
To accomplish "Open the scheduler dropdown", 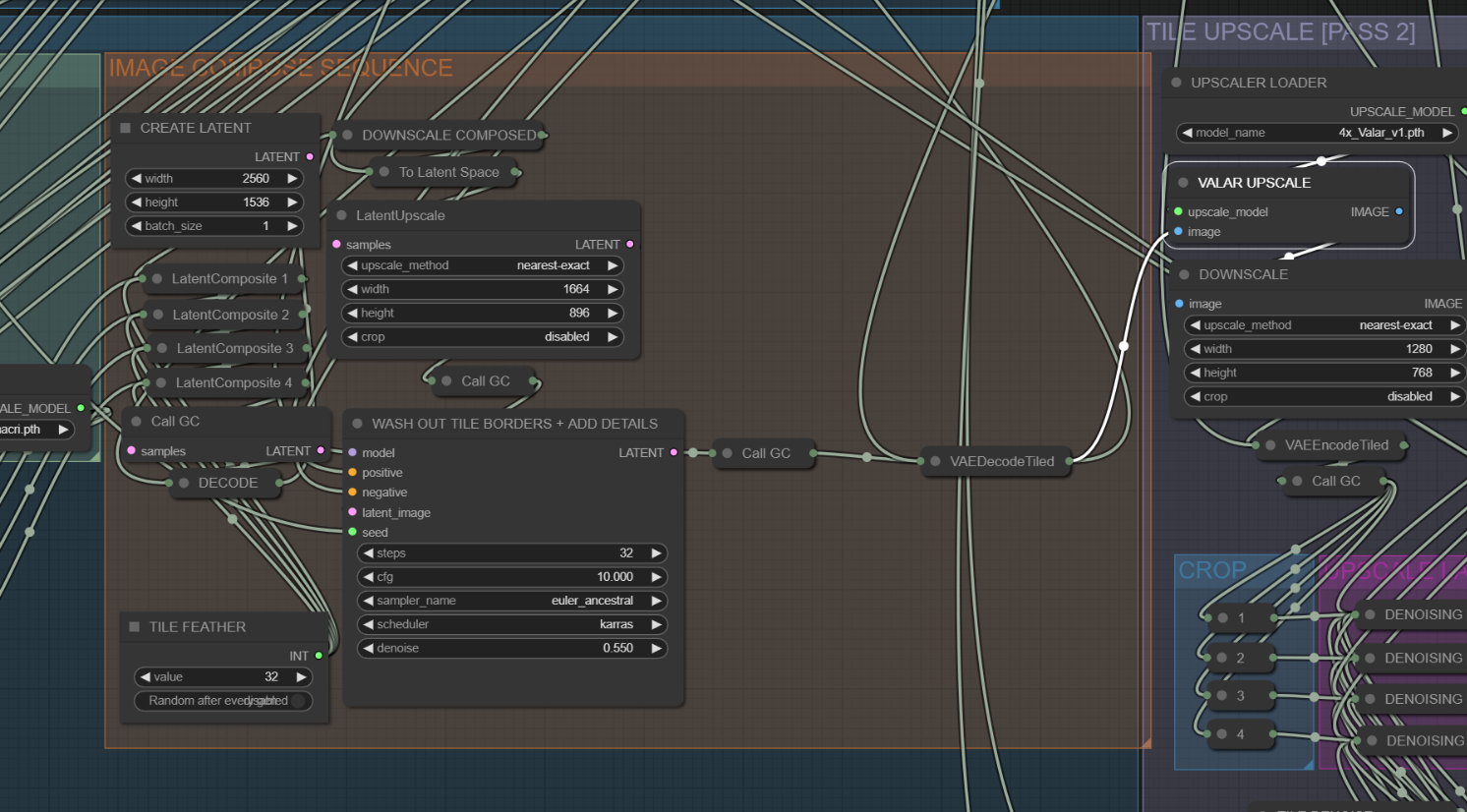I will click(512, 624).
